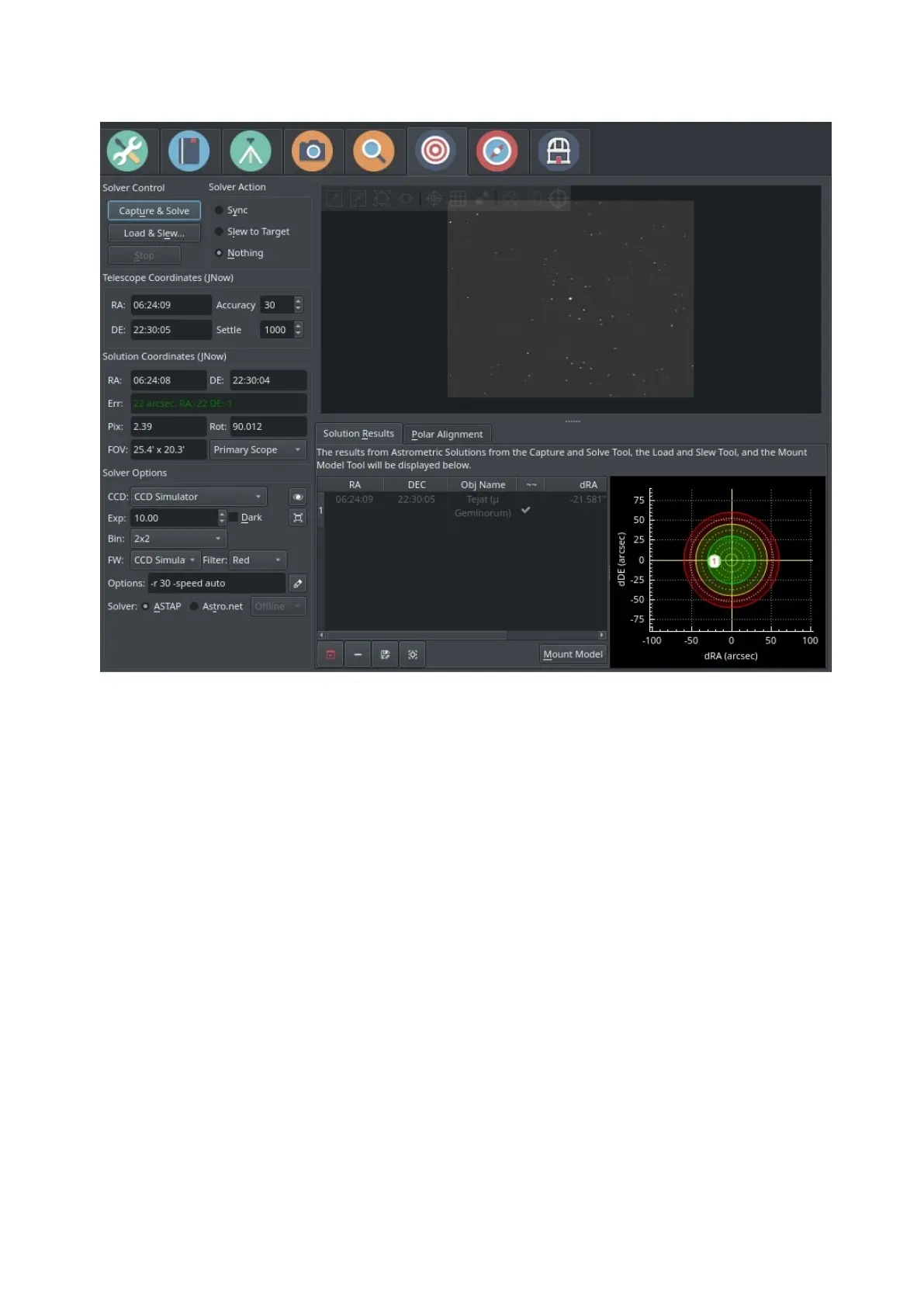Image resolution: width=924 pixels, height=1307 pixels.
Task: Click the zoom in icon above star image
Action: point(334,199)
